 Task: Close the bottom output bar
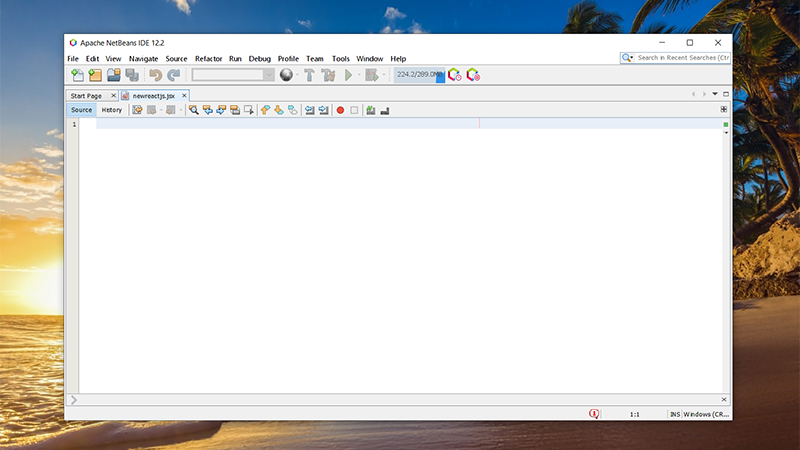point(724,399)
